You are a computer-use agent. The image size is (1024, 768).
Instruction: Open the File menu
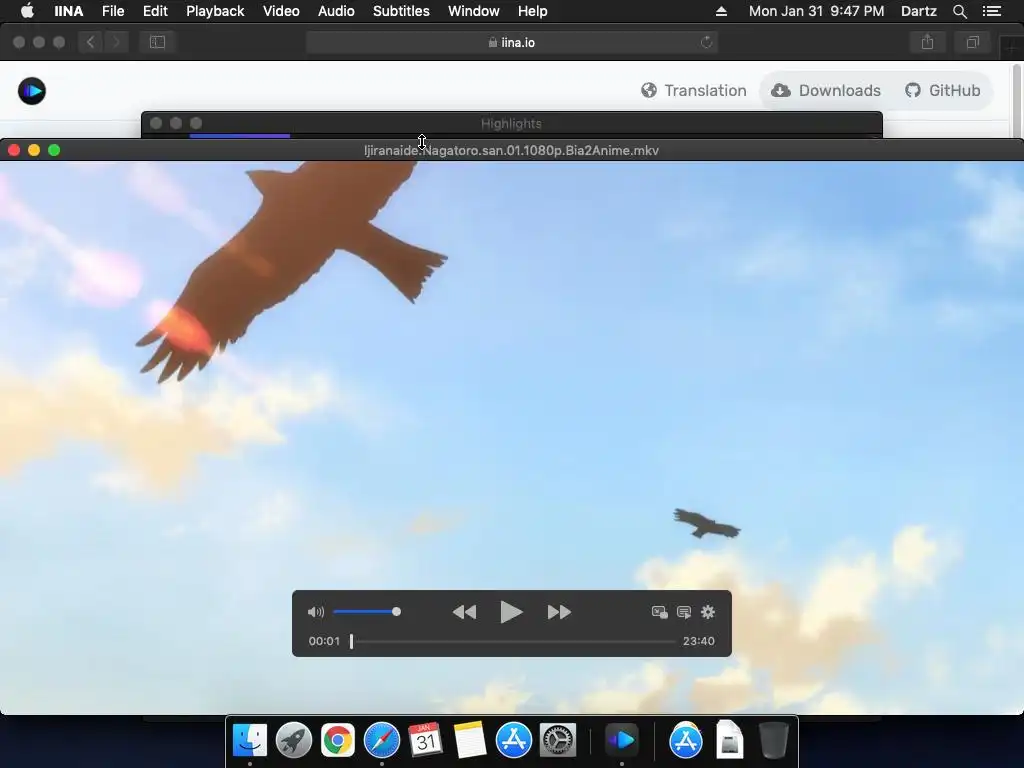click(x=113, y=11)
